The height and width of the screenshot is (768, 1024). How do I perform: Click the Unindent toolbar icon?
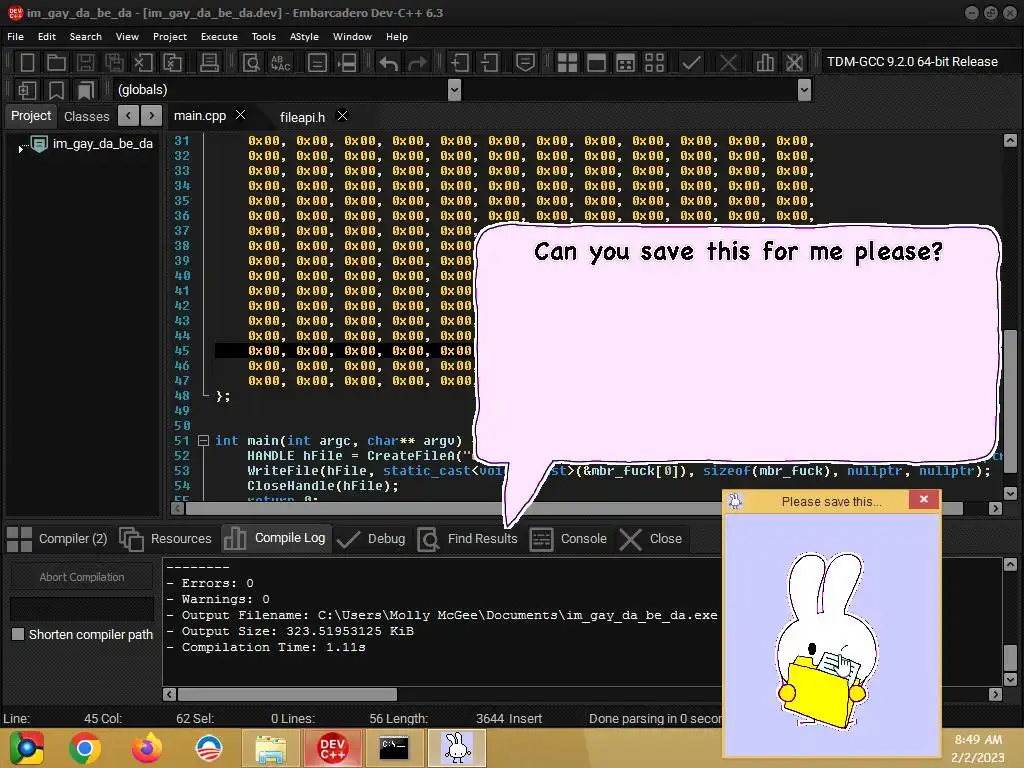[x=489, y=63]
